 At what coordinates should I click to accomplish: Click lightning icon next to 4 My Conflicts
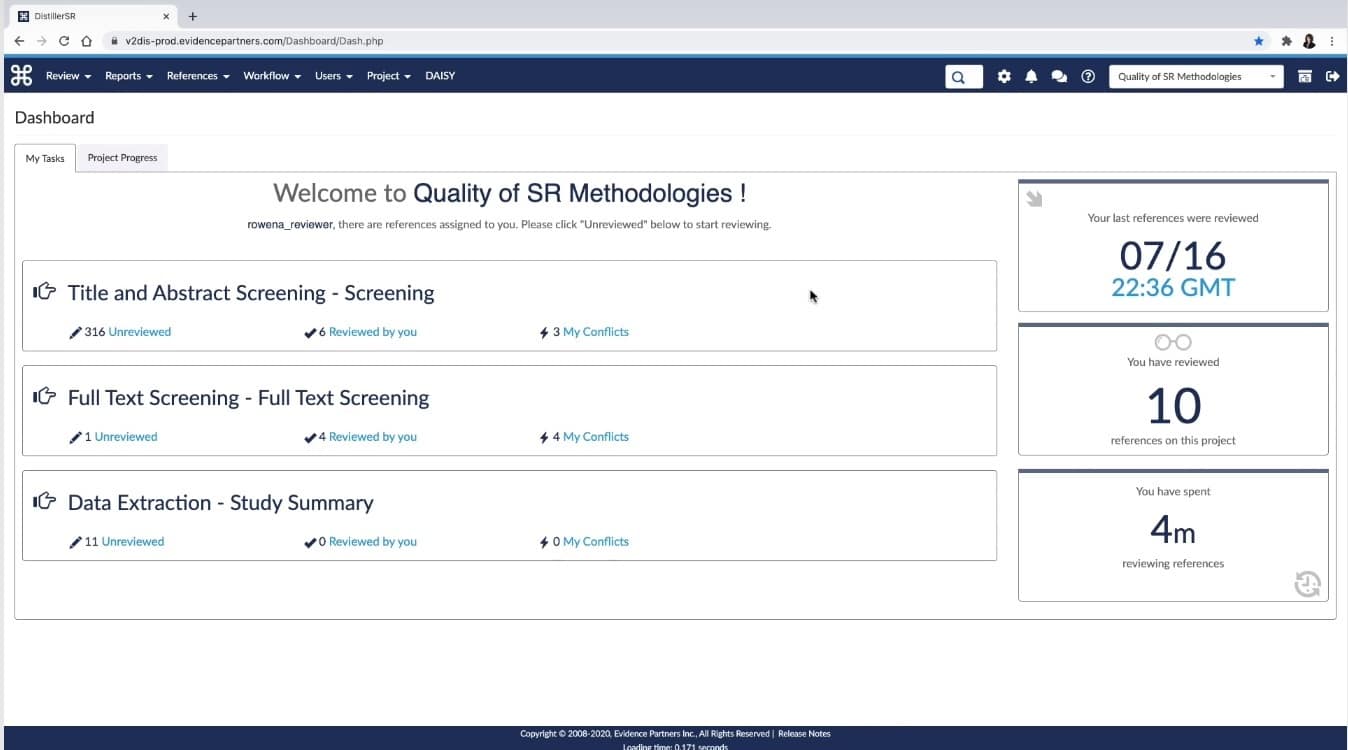[544, 437]
